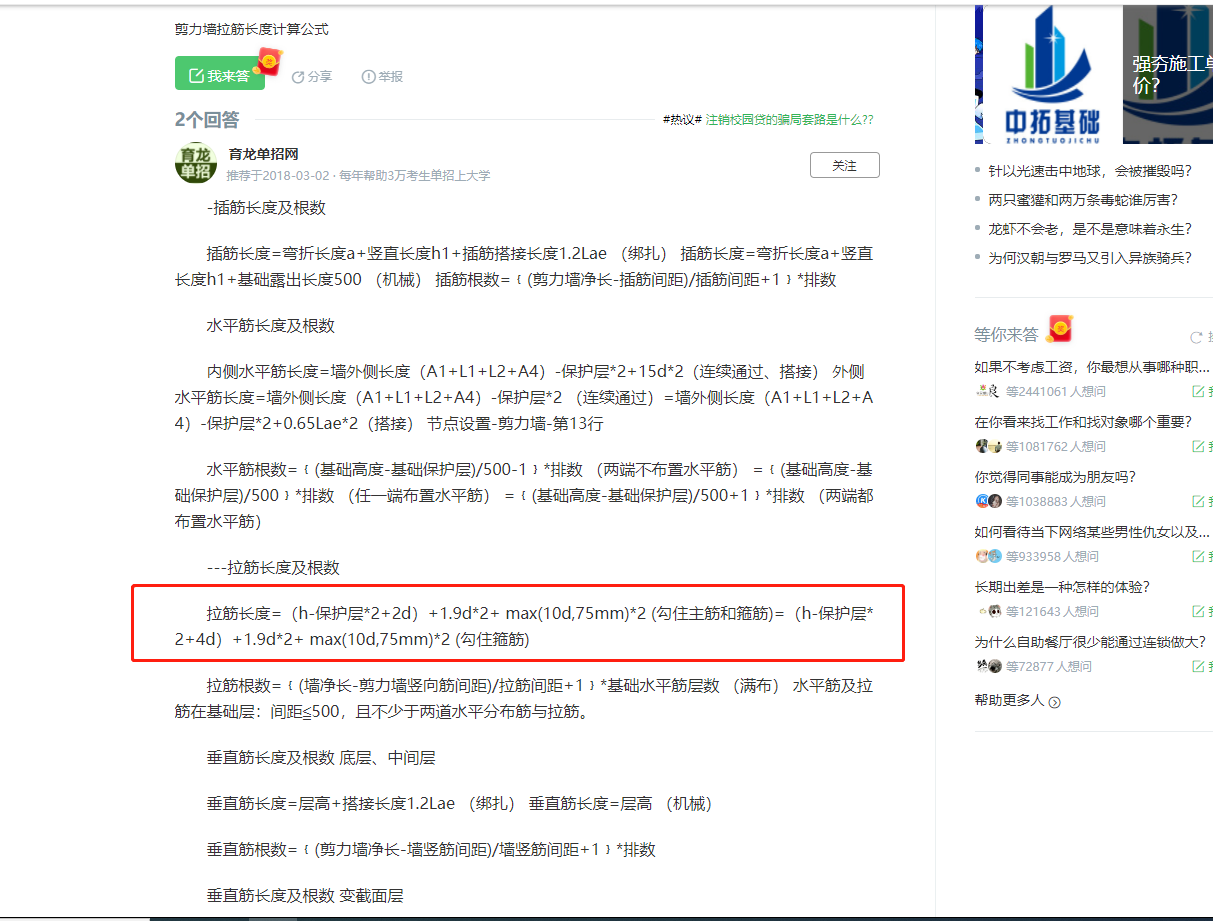This screenshot has width=1213, height=921.
Task: Click the user avatars beside 等933958人想问
Action: (988, 556)
